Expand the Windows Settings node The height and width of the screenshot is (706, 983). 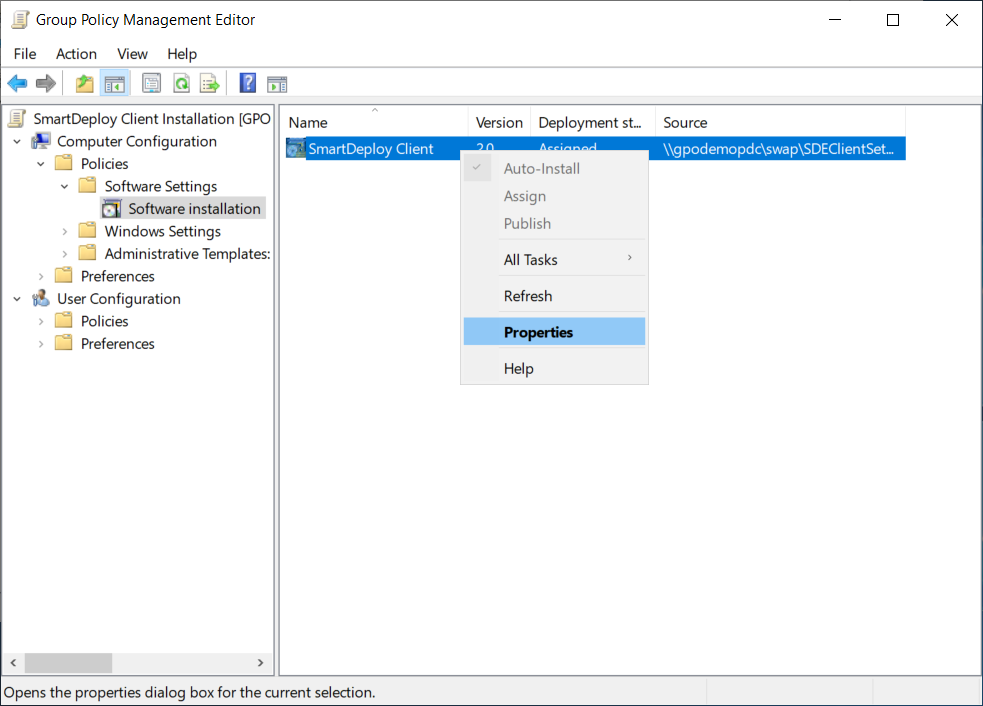pyautogui.click(x=65, y=231)
